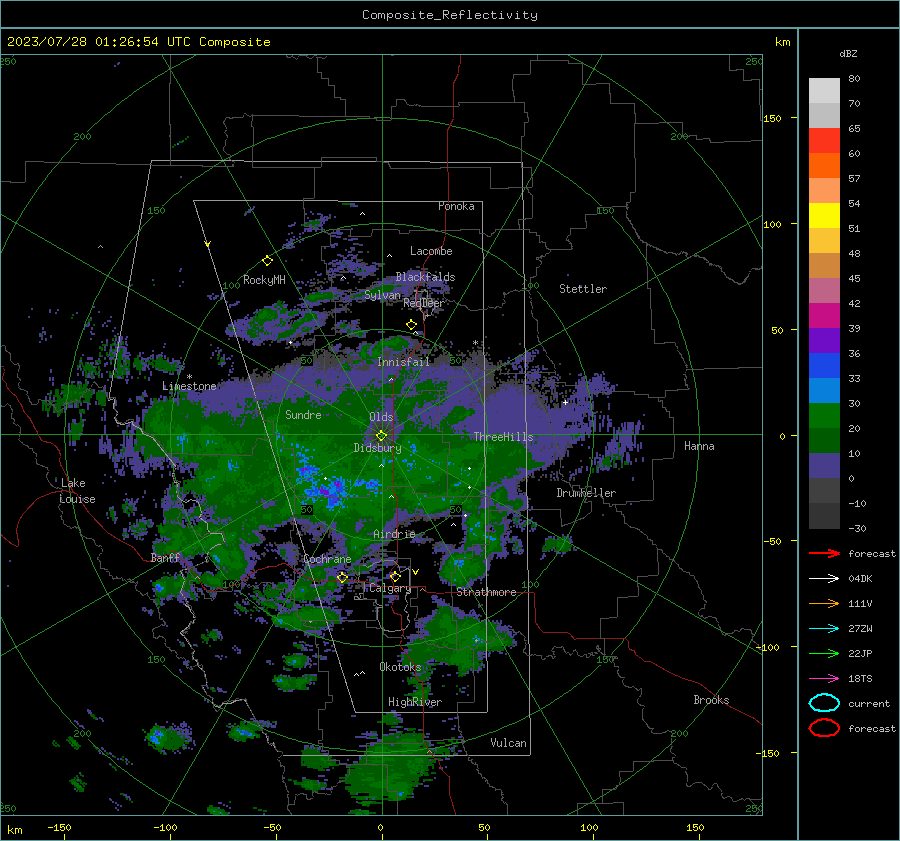This screenshot has height=841, width=900.
Task: Select the Brooks label
Action: (711, 700)
